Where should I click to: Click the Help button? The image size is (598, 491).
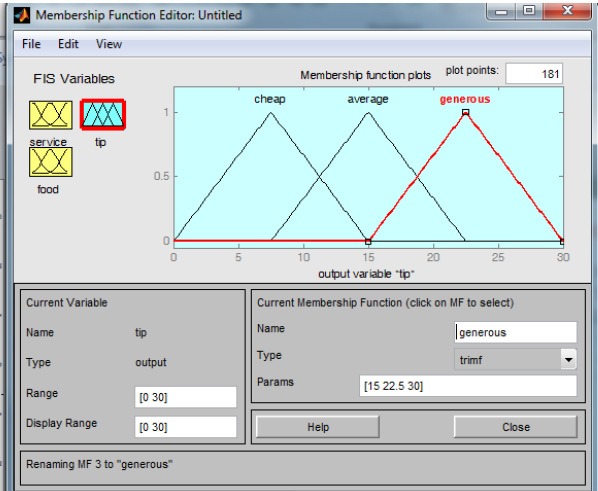318,427
